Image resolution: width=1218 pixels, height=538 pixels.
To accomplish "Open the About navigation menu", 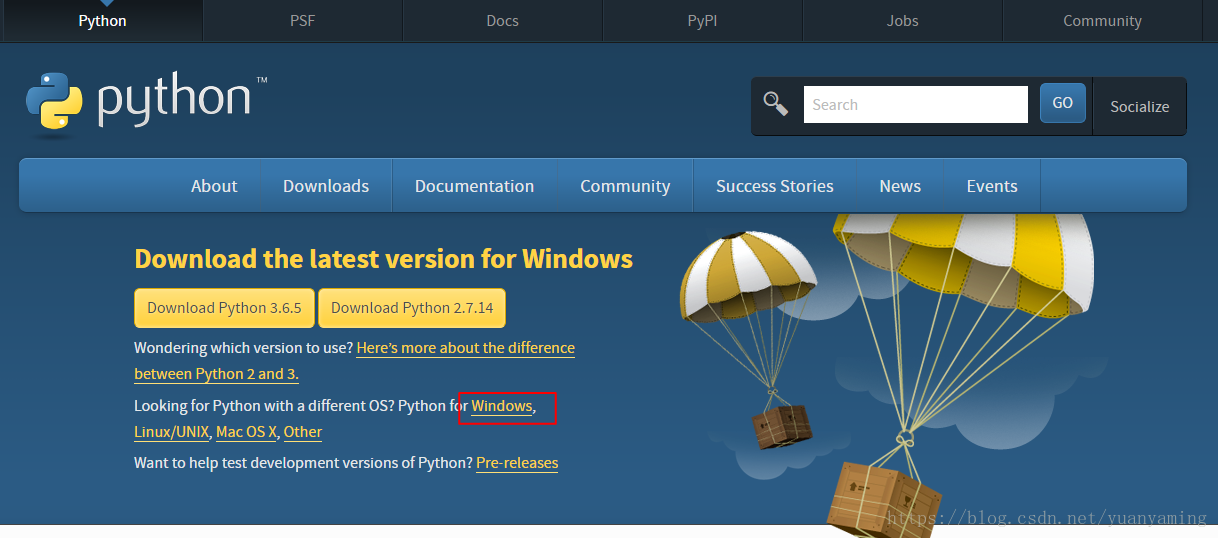I will (214, 186).
